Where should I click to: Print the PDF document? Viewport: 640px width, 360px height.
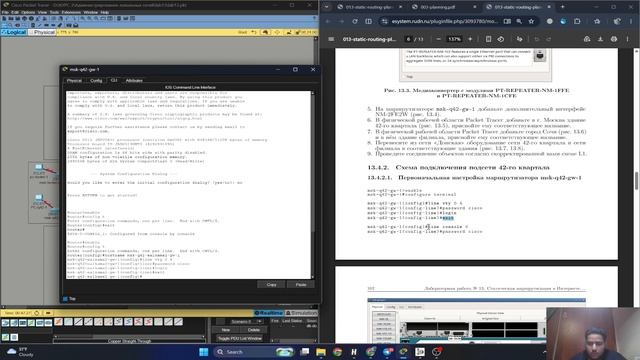pyautogui.click(x=614, y=39)
